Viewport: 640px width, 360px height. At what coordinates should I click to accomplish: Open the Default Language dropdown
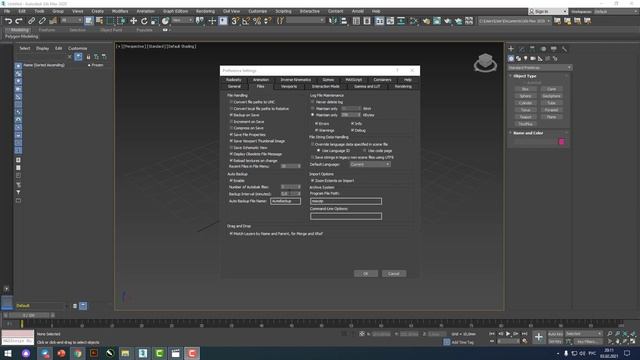point(370,164)
